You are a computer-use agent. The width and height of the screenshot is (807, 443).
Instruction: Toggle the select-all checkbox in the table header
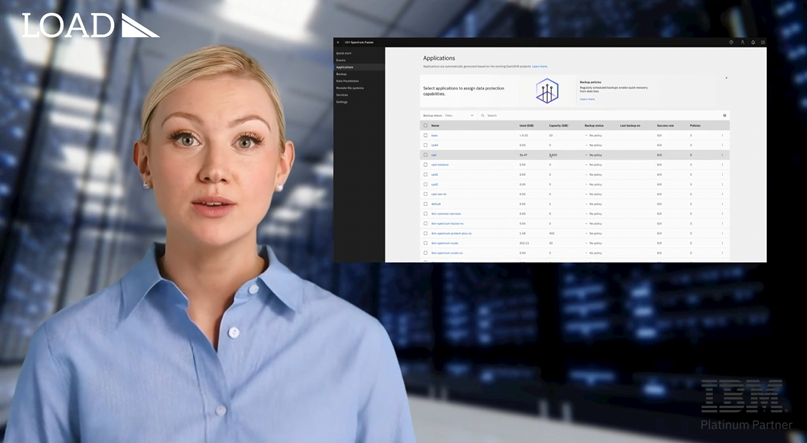click(425, 125)
